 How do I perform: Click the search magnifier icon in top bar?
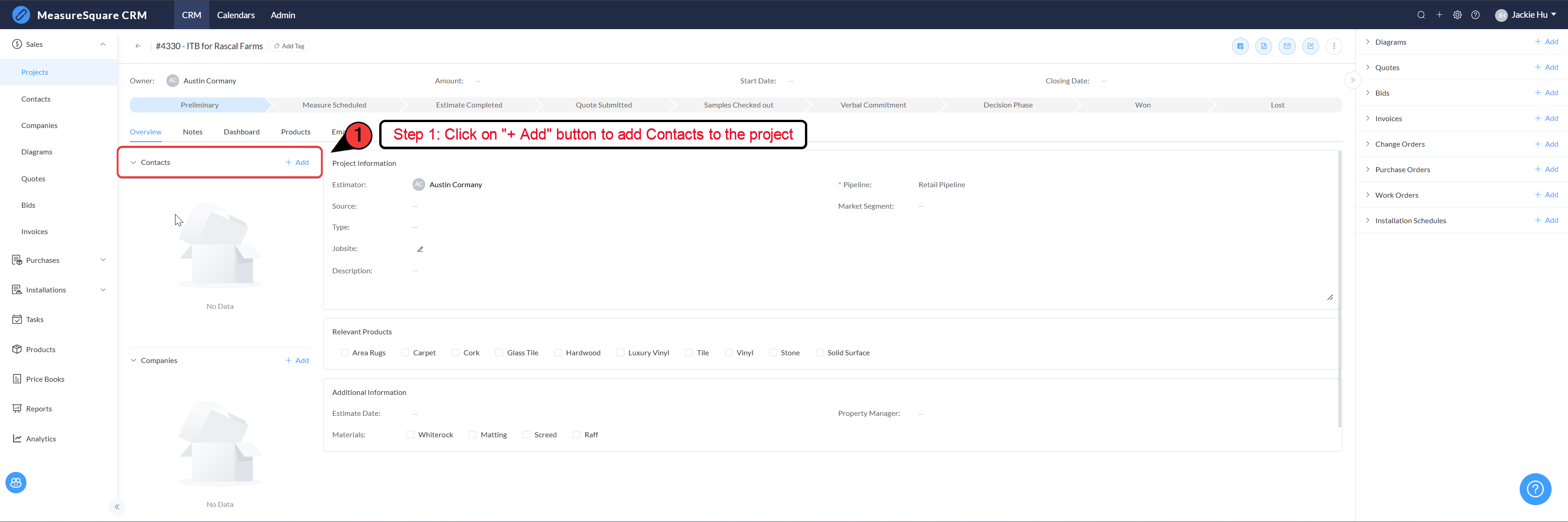click(1421, 15)
